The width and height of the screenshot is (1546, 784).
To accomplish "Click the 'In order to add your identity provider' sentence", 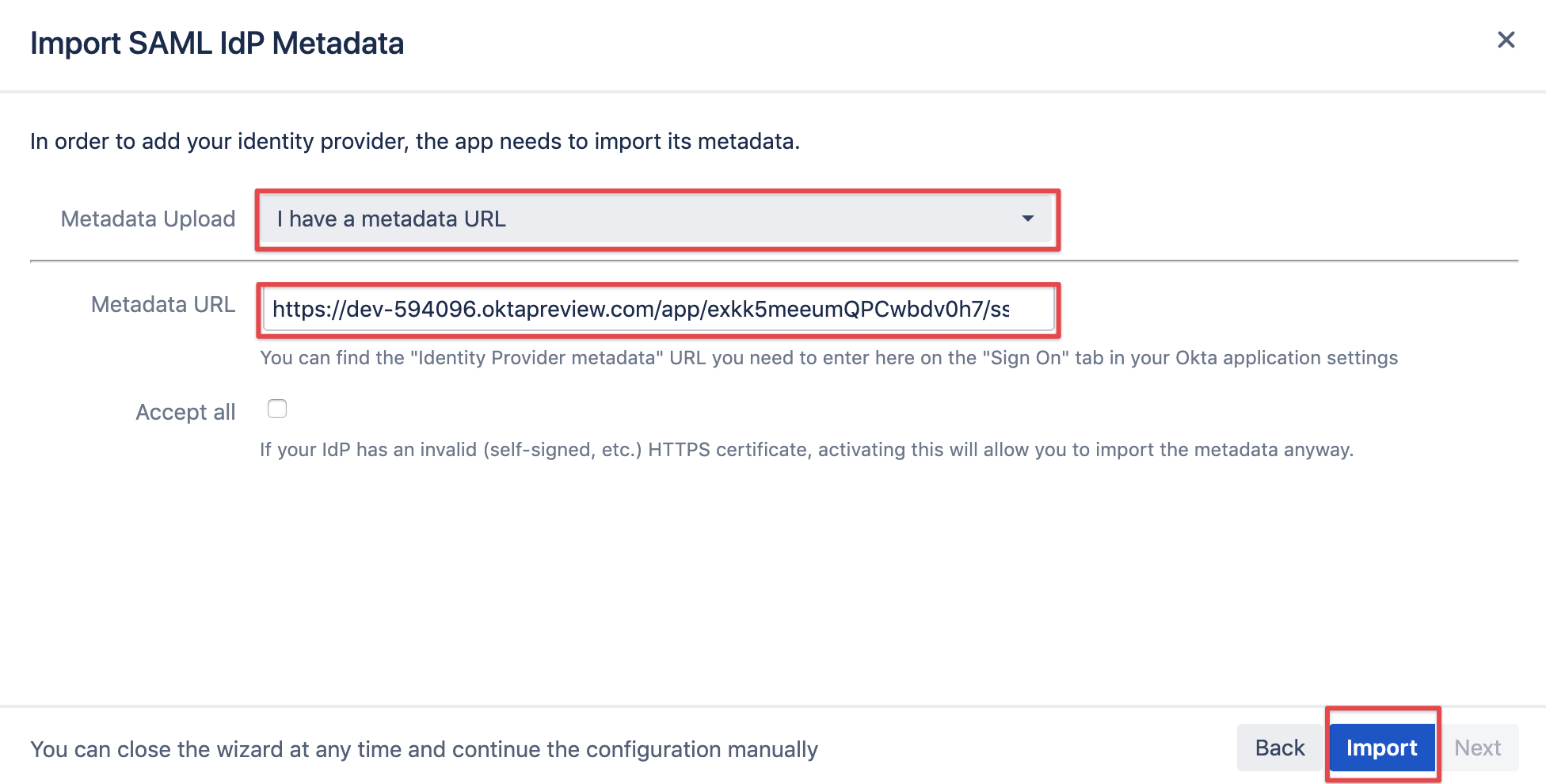I will [x=415, y=141].
